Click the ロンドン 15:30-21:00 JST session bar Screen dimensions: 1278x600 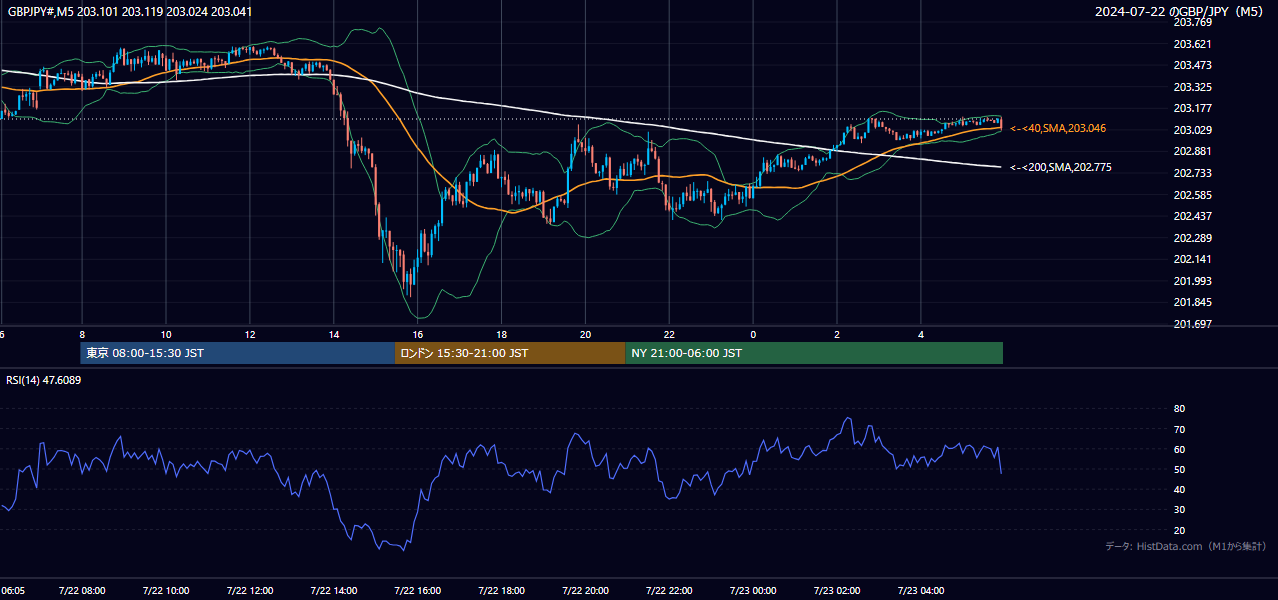510,353
